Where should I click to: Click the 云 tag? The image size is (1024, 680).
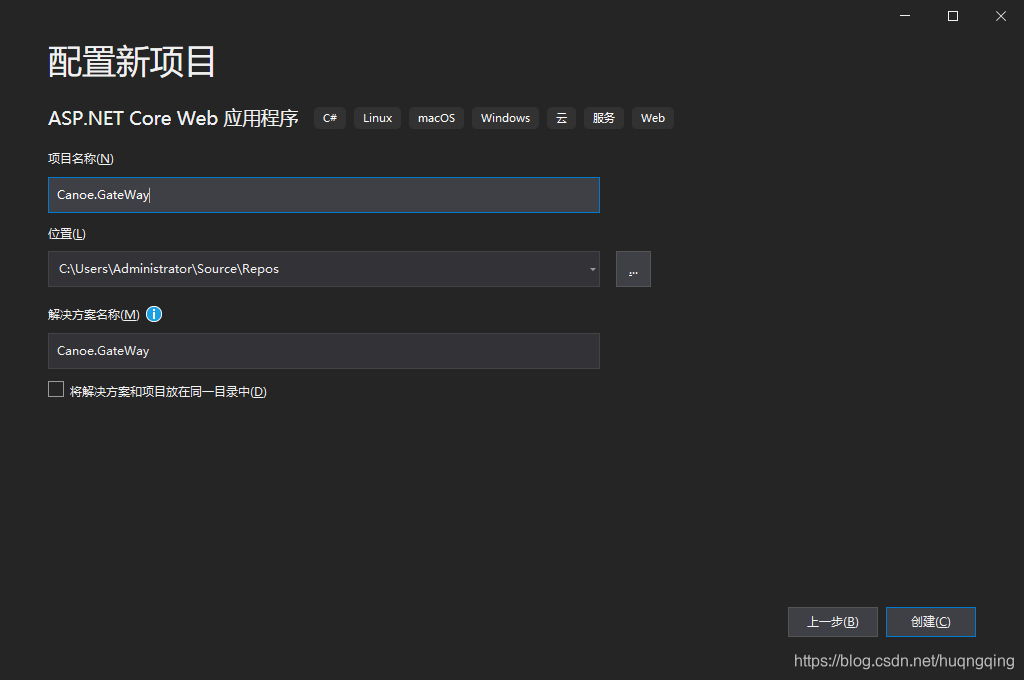pyautogui.click(x=562, y=118)
